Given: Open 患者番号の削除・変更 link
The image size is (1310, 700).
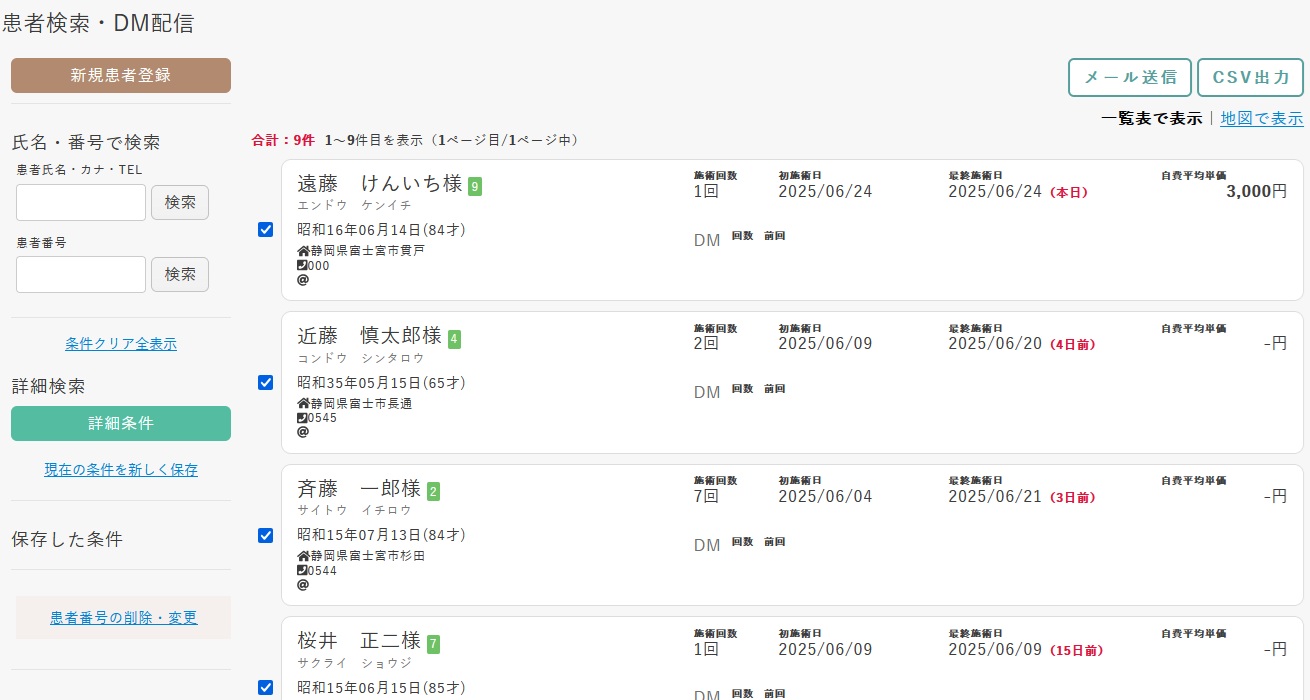Looking at the screenshot, I should [x=124, y=618].
